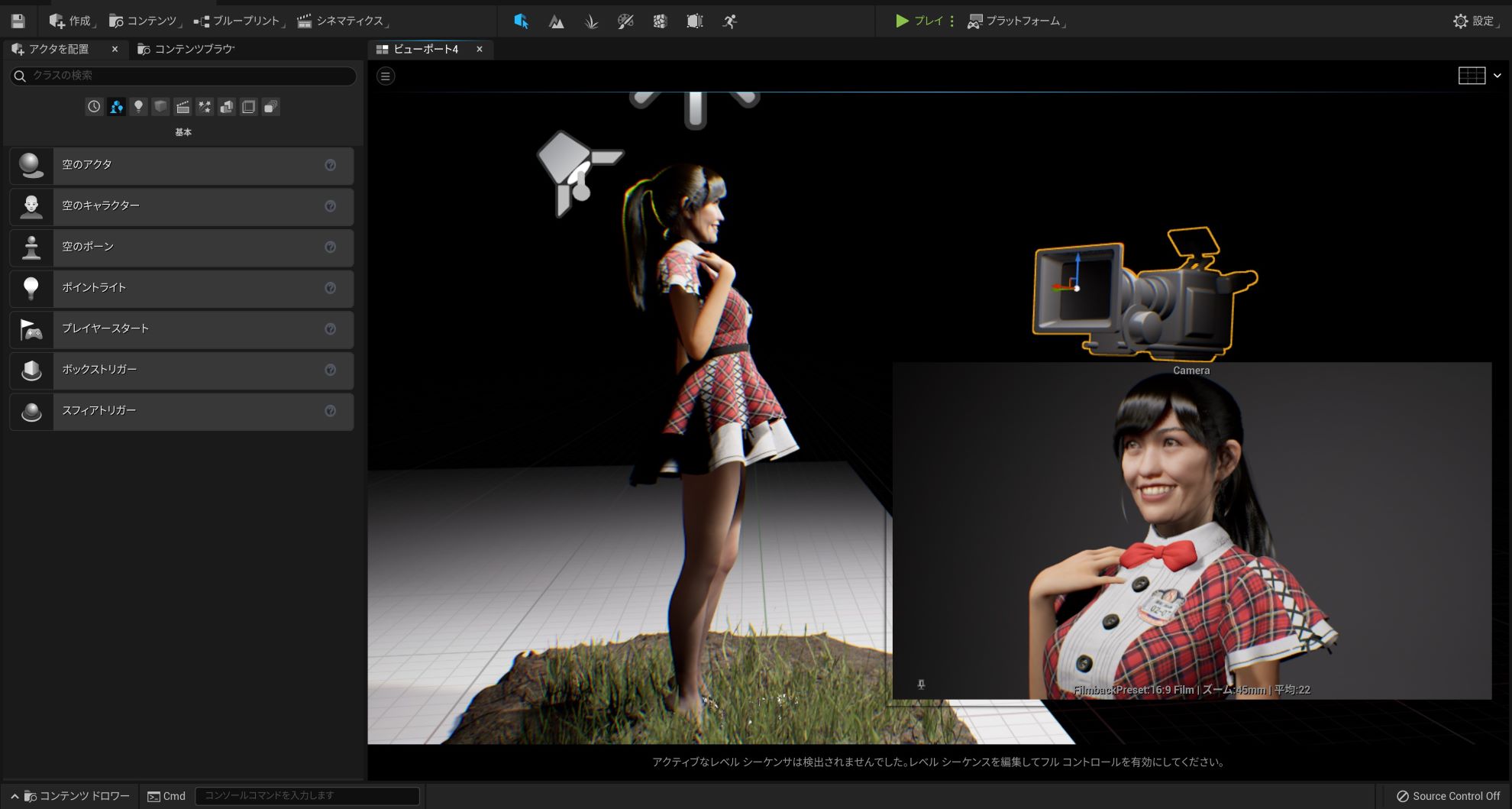1512x809 pixels.
Task: Open コンテンツドロワー drawer
Action: pos(70,796)
